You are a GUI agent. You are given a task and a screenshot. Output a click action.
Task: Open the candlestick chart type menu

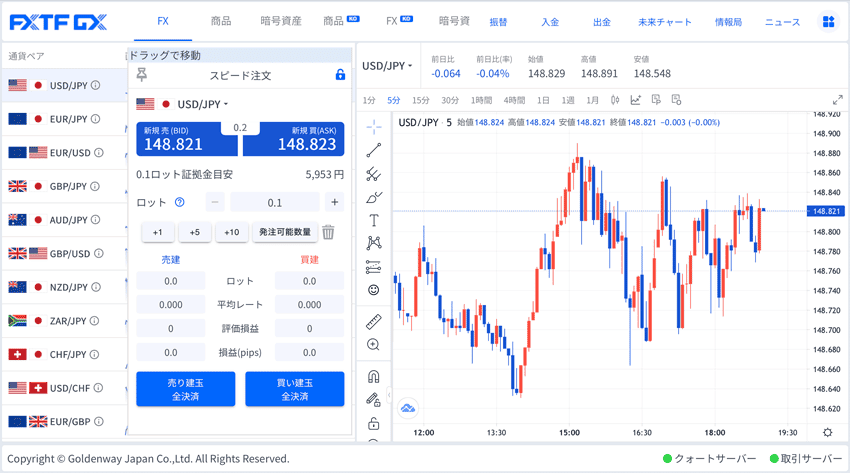[615, 100]
